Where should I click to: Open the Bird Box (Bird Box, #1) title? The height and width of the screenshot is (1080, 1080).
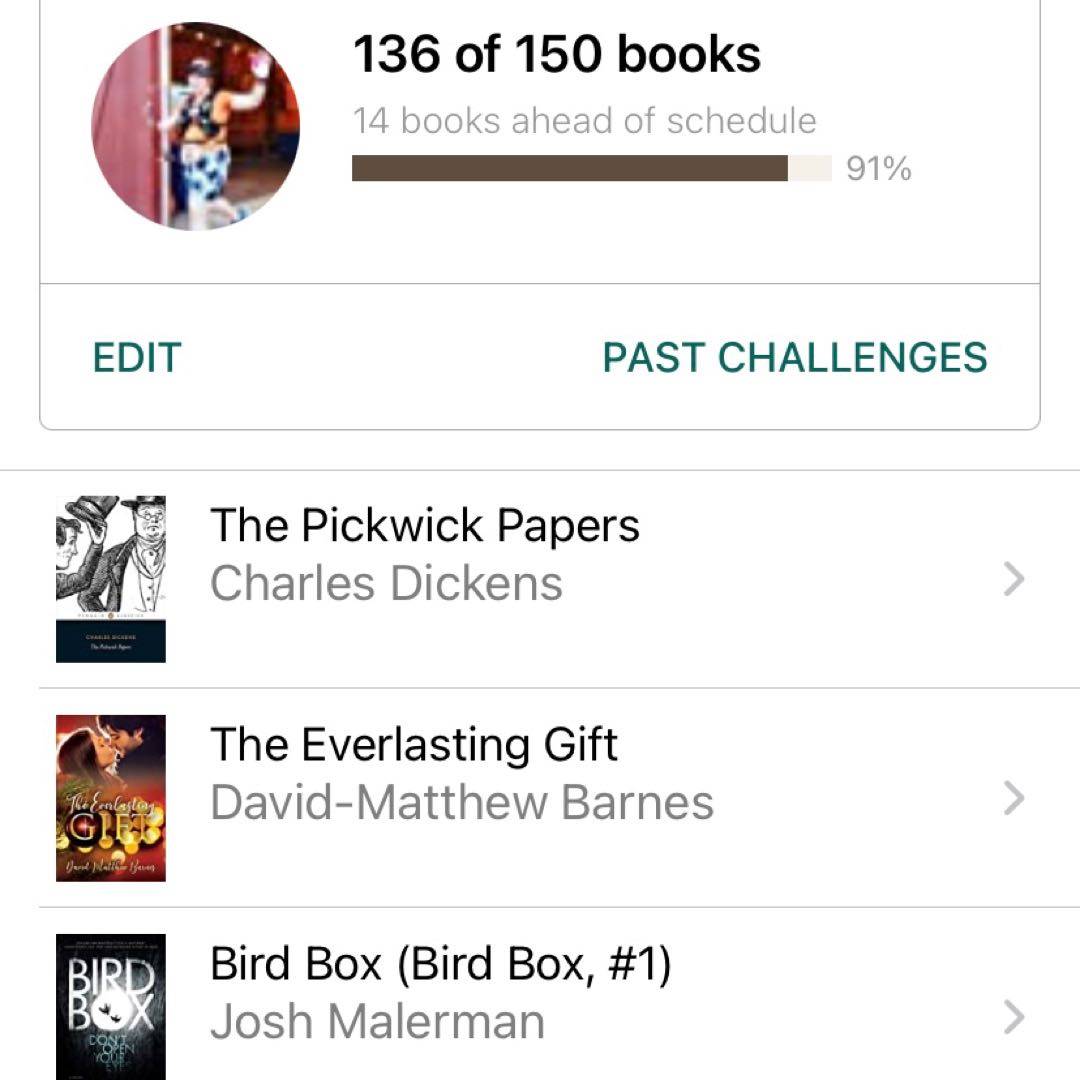441,964
